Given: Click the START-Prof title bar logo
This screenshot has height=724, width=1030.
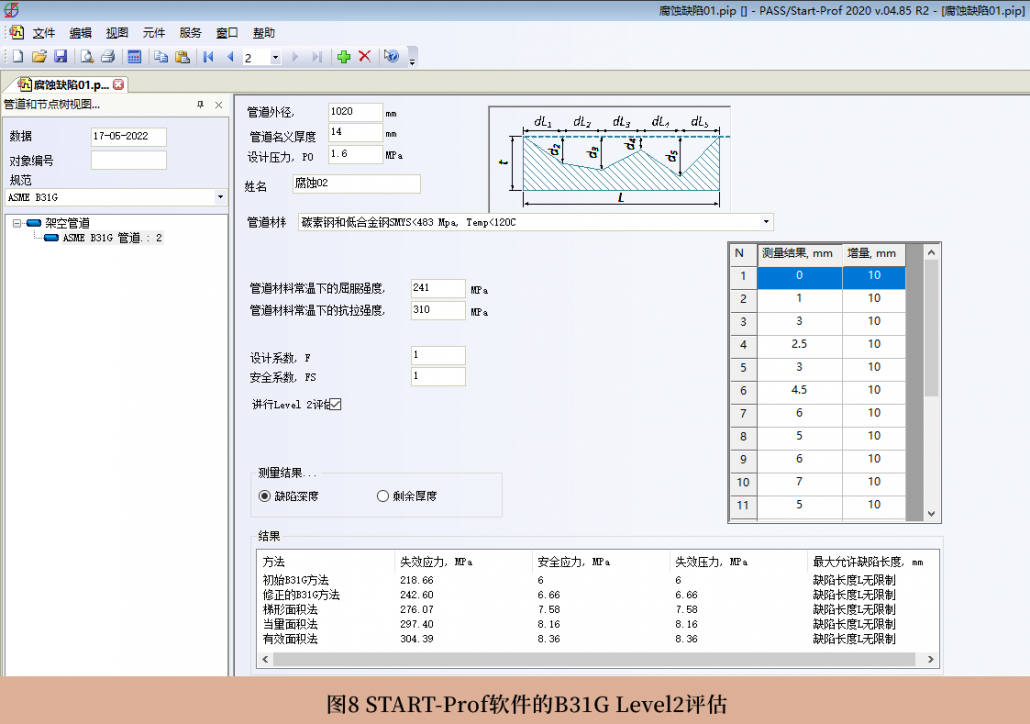Looking at the screenshot, I should point(11,10).
